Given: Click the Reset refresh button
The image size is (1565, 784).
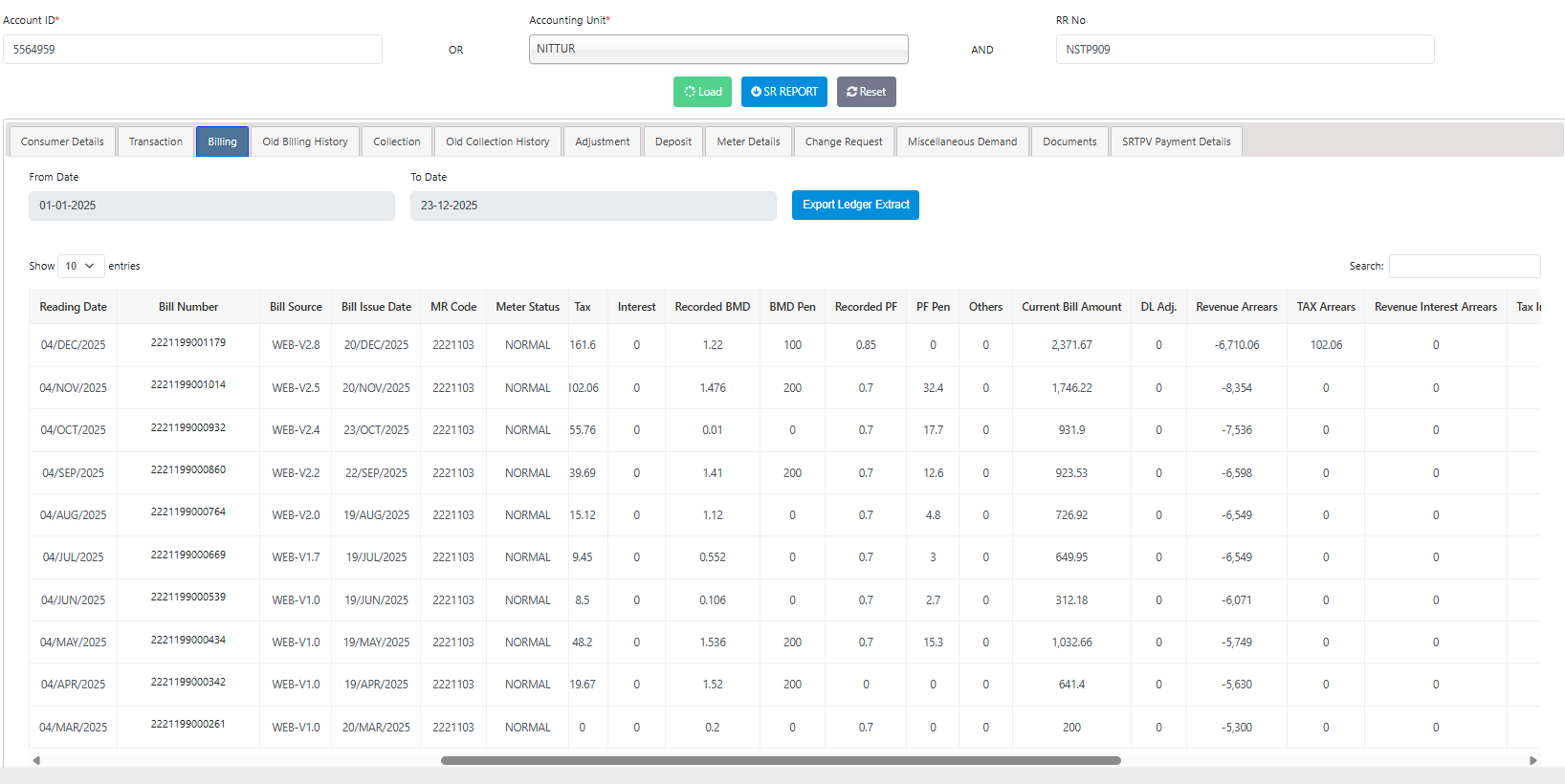Looking at the screenshot, I should click(x=866, y=92).
